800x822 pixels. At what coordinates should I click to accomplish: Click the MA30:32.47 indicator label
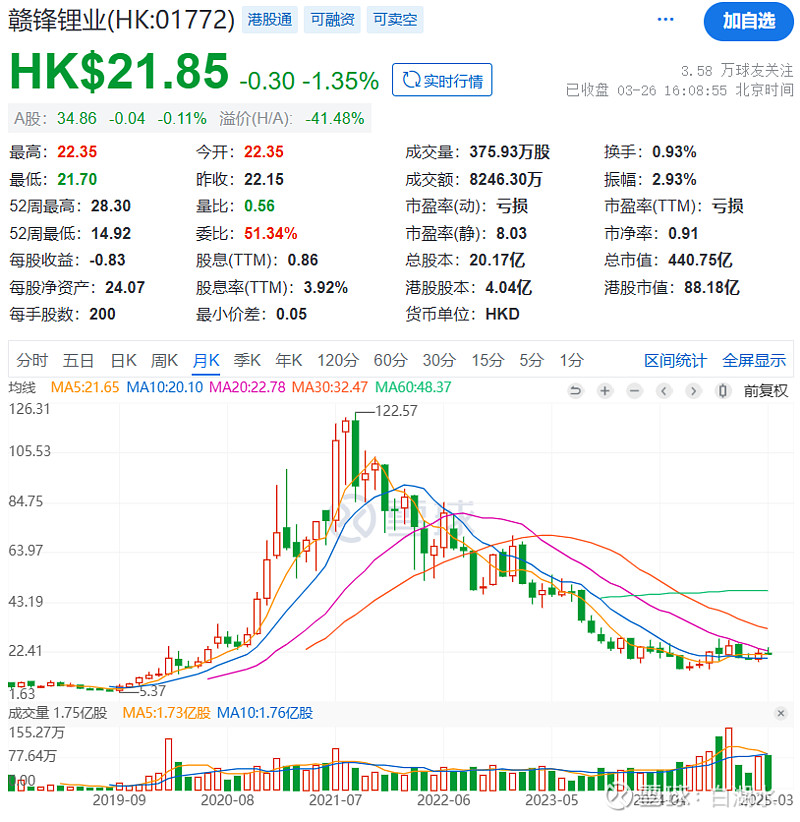point(330,387)
